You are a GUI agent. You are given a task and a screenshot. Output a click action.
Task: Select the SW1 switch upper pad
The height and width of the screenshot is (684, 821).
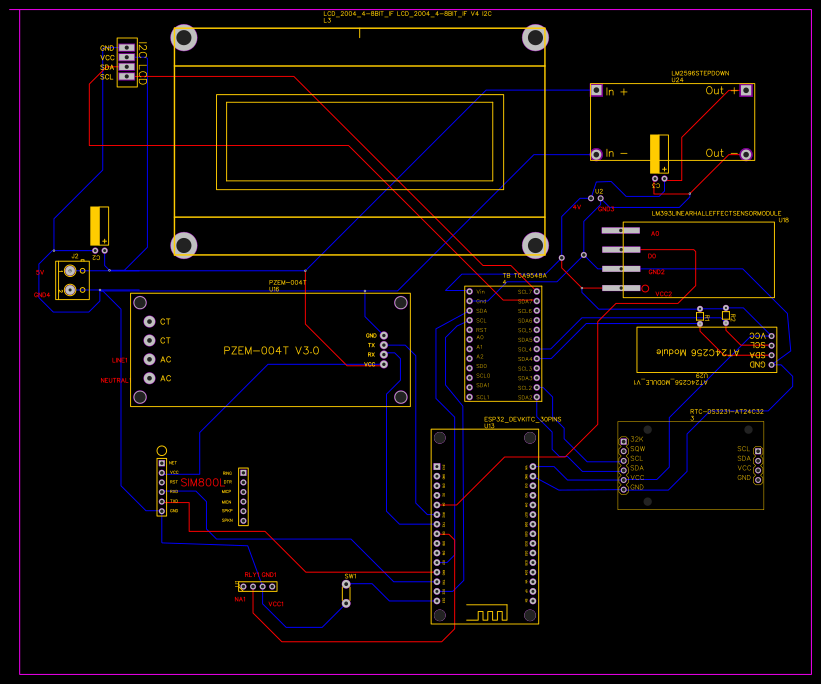click(346, 584)
